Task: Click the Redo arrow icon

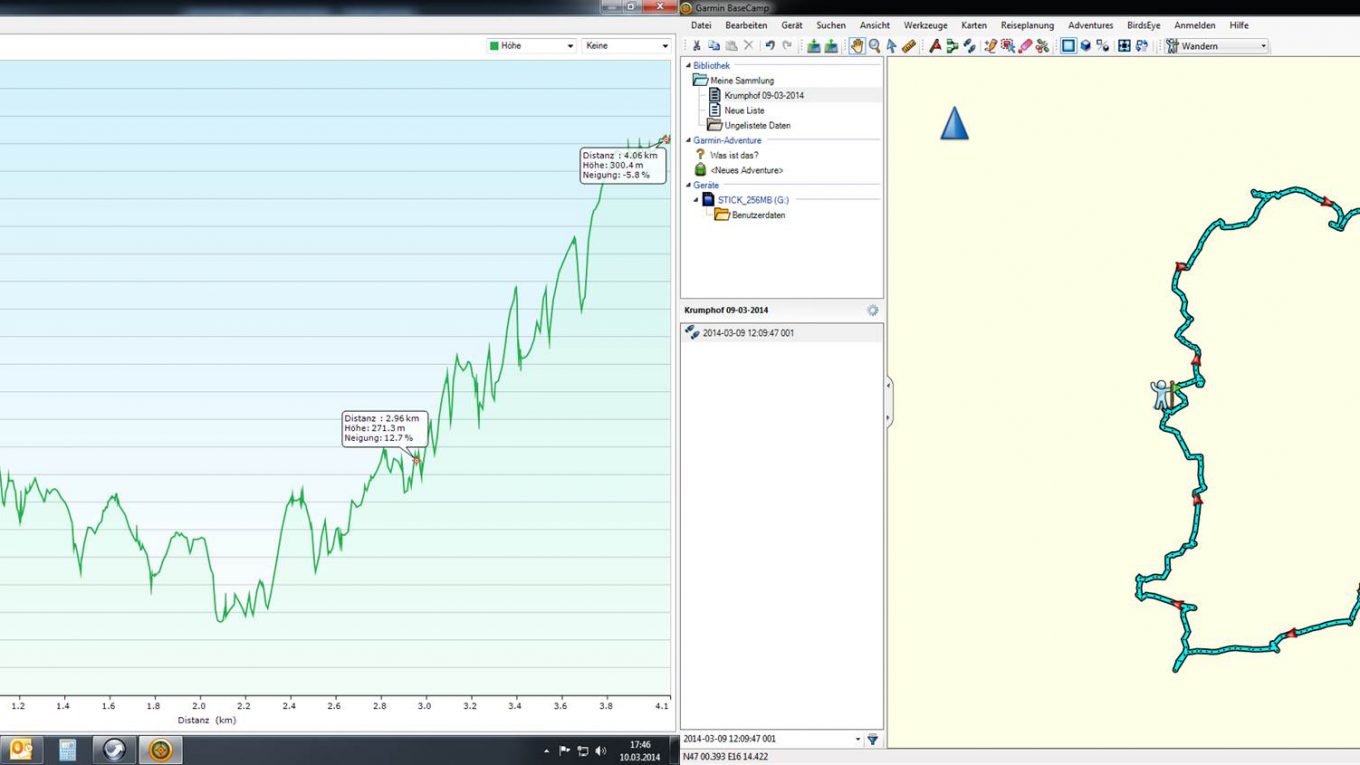Action: pos(787,46)
